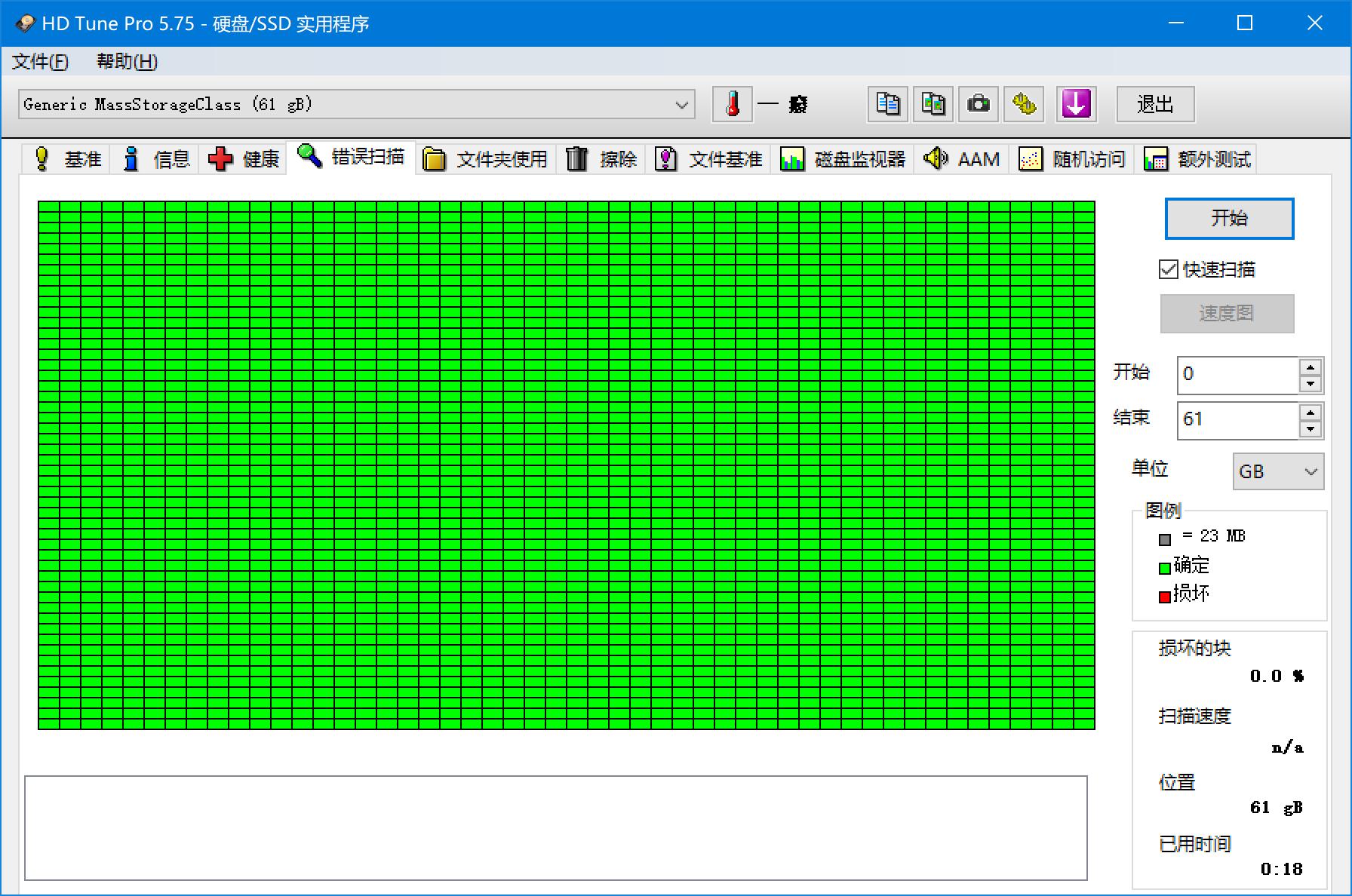Copy info to clipboard toolbar icon
Screen dimensions: 1352x896
(x=888, y=104)
